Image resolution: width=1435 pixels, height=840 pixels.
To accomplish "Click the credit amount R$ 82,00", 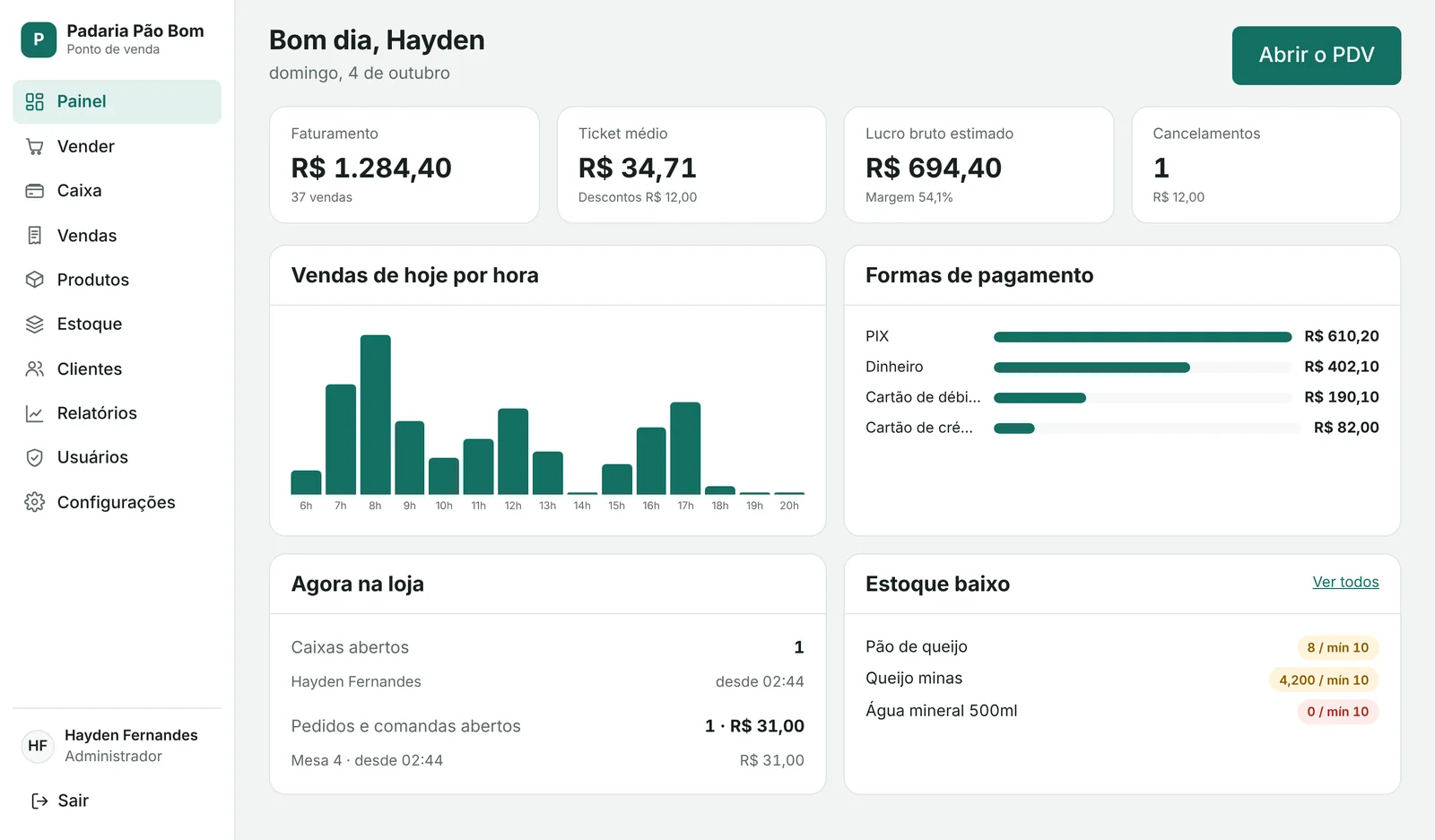I will pos(1346,428).
